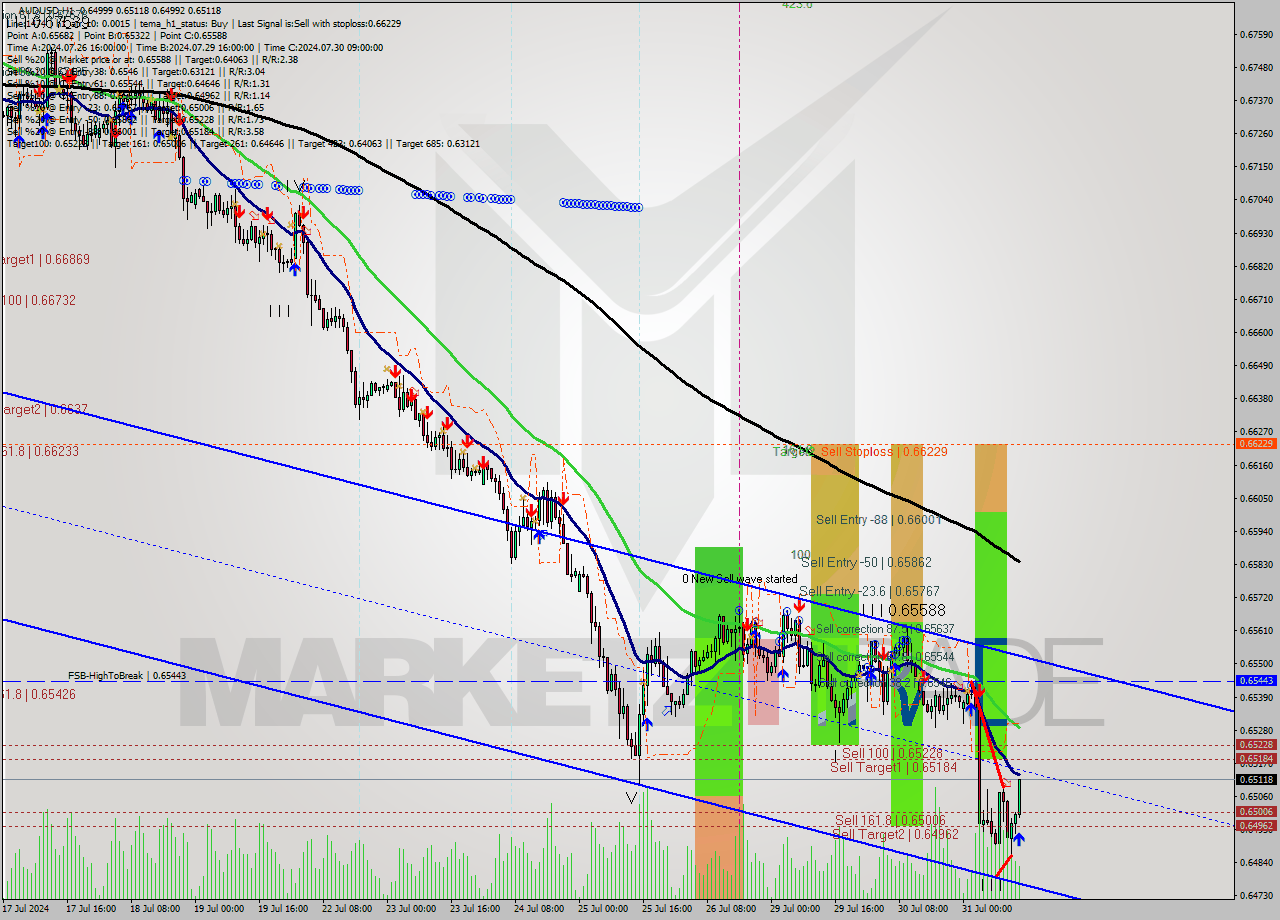Click the '61.8 | 0.66233' label
The image size is (1280, 920).
coord(40,451)
